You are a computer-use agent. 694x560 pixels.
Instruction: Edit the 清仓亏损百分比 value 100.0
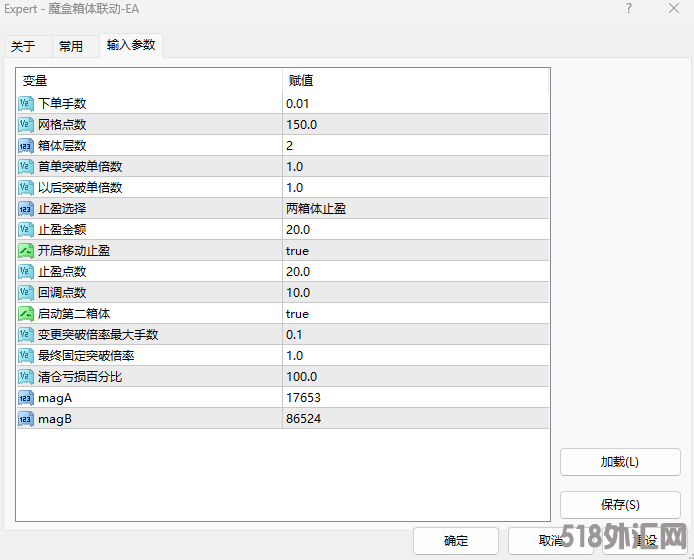click(x=416, y=377)
